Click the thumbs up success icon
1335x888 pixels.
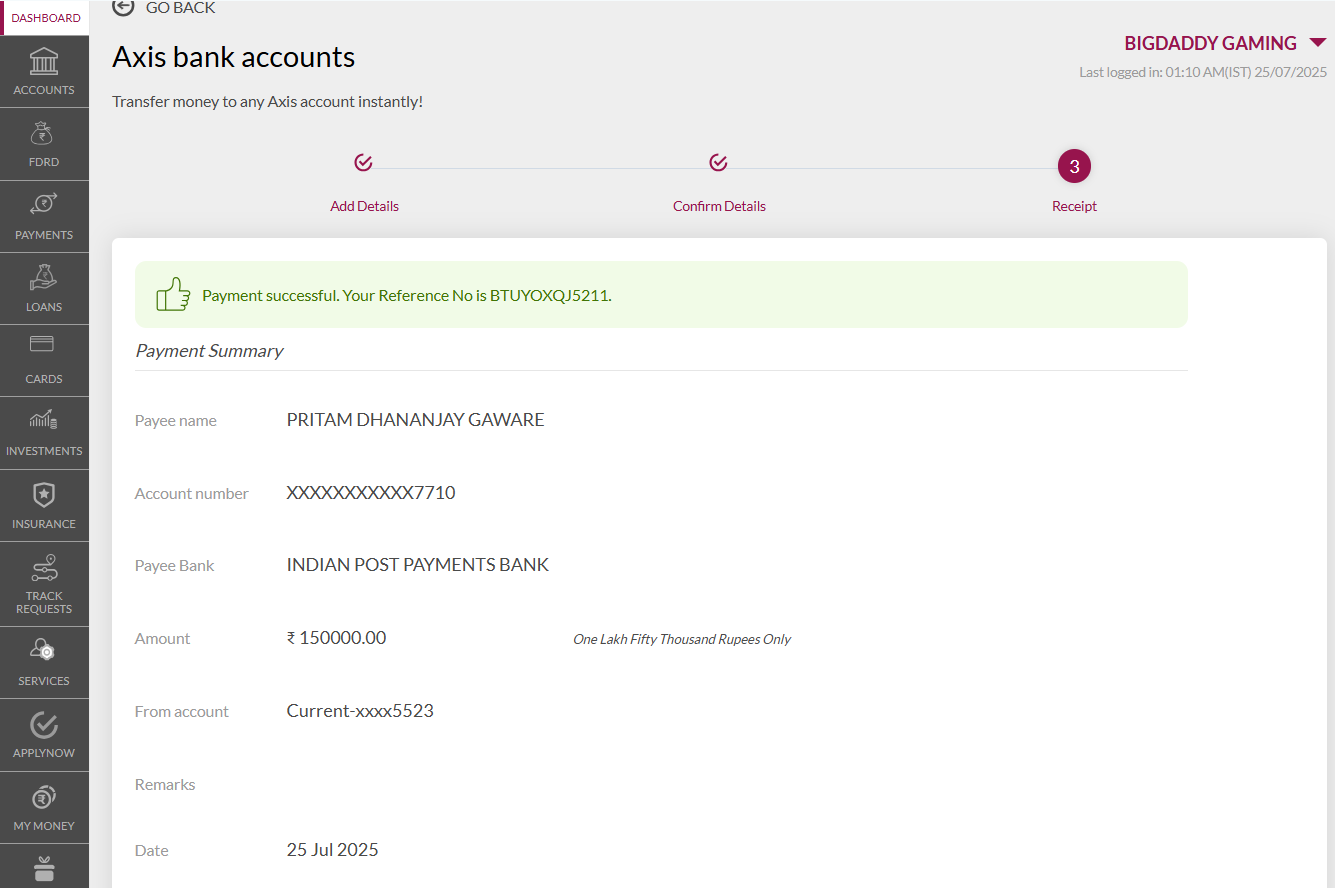pyautogui.click(x=173, y=294)
